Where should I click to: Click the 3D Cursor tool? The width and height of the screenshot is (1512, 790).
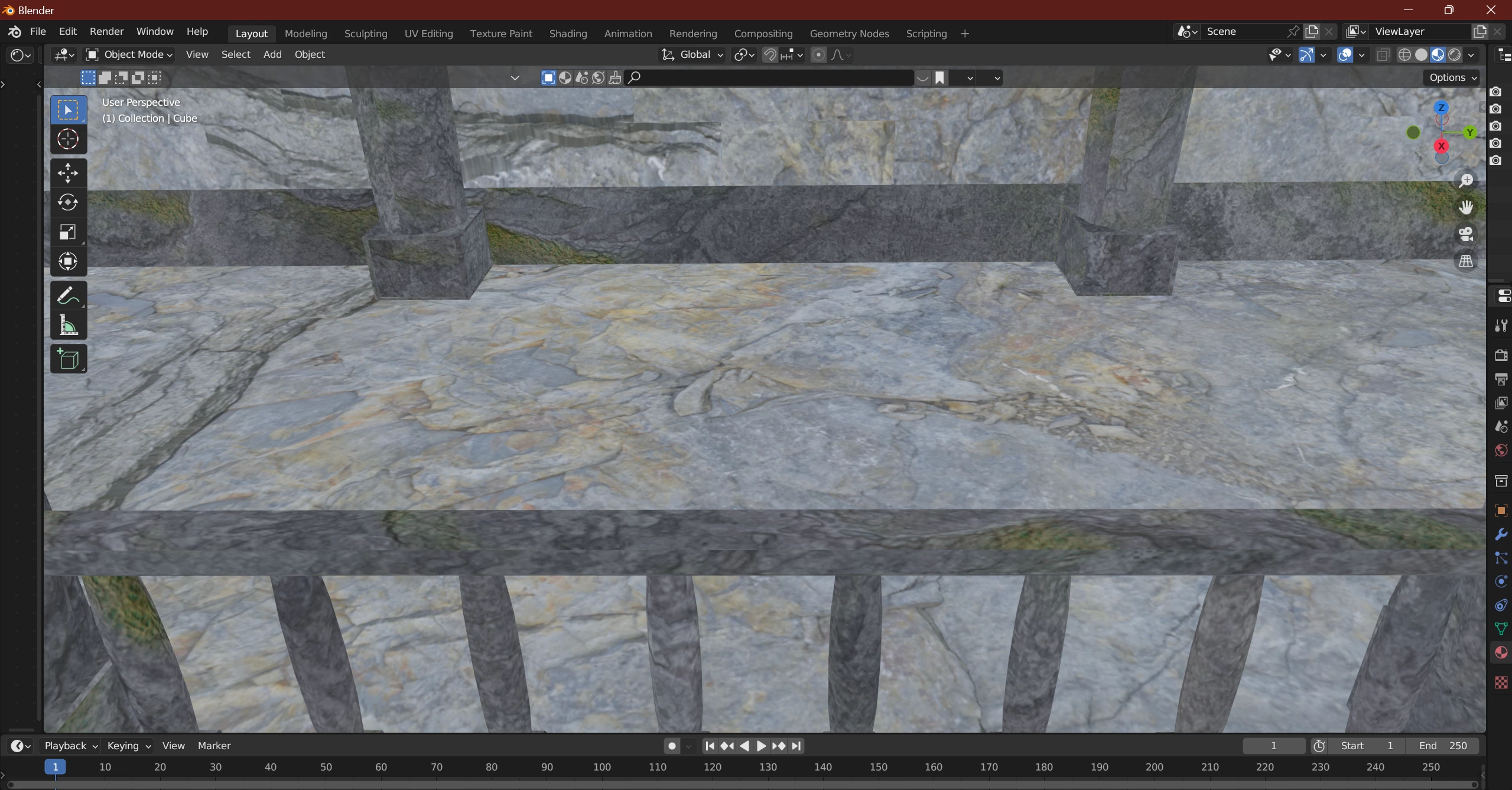pos(68,139)
